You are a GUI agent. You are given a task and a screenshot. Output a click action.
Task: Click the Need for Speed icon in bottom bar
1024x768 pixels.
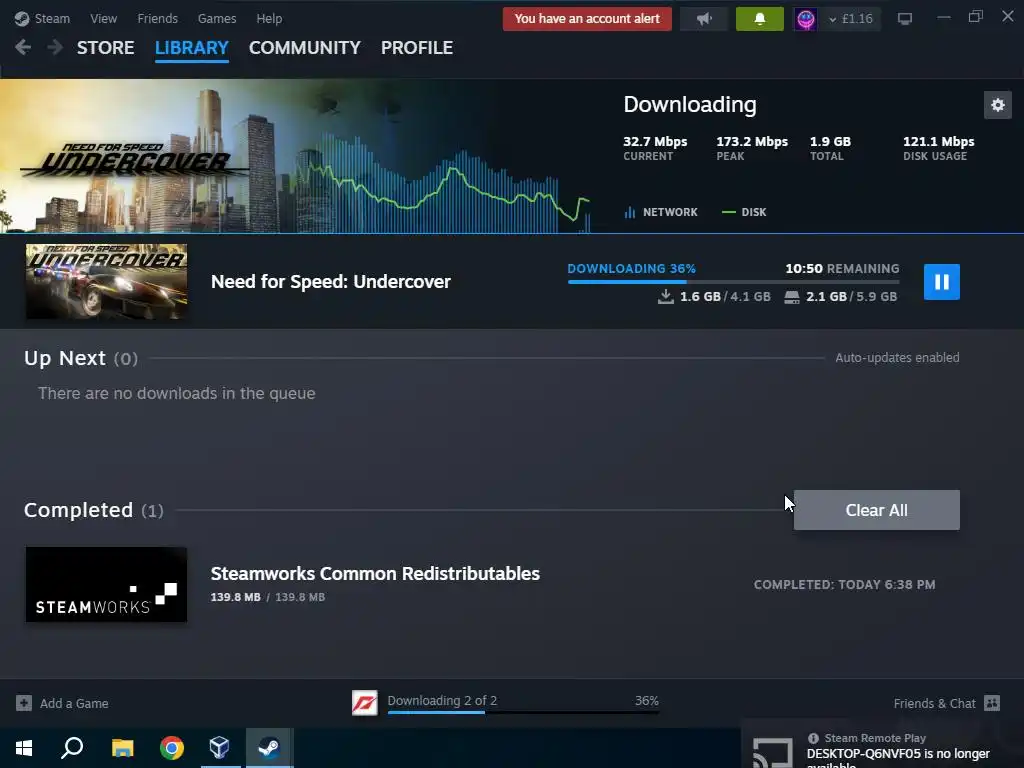pyautogui.click(x=364, y=703)
